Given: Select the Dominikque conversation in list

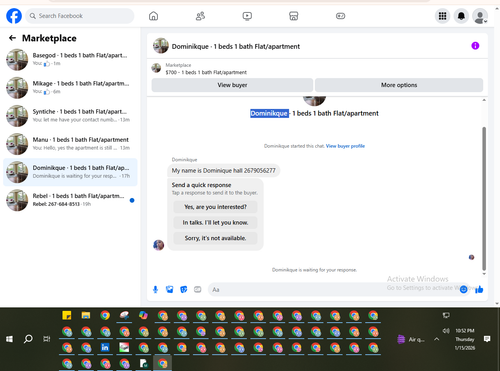Looking at the screenshot, I should [x=70, y=172].
